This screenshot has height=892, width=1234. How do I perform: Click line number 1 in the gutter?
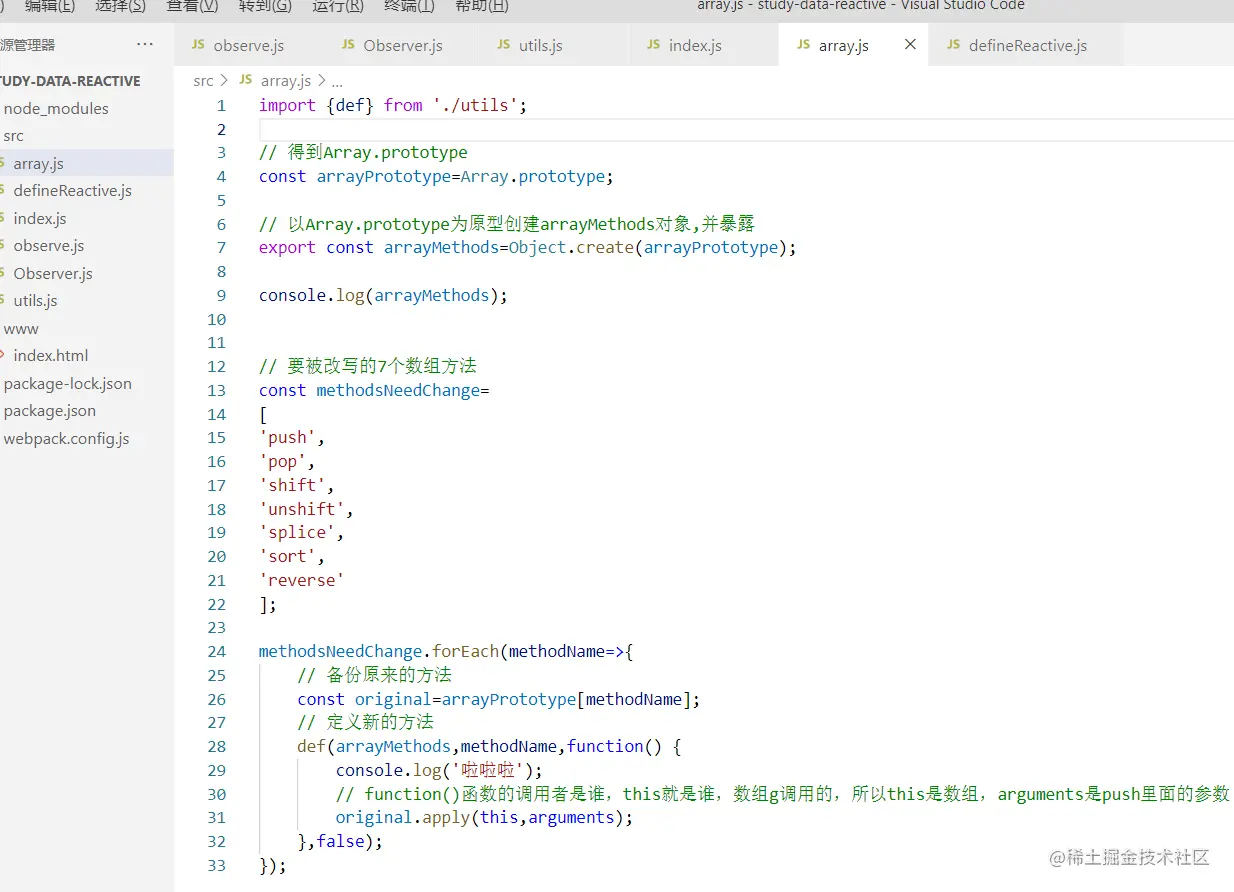221,105
